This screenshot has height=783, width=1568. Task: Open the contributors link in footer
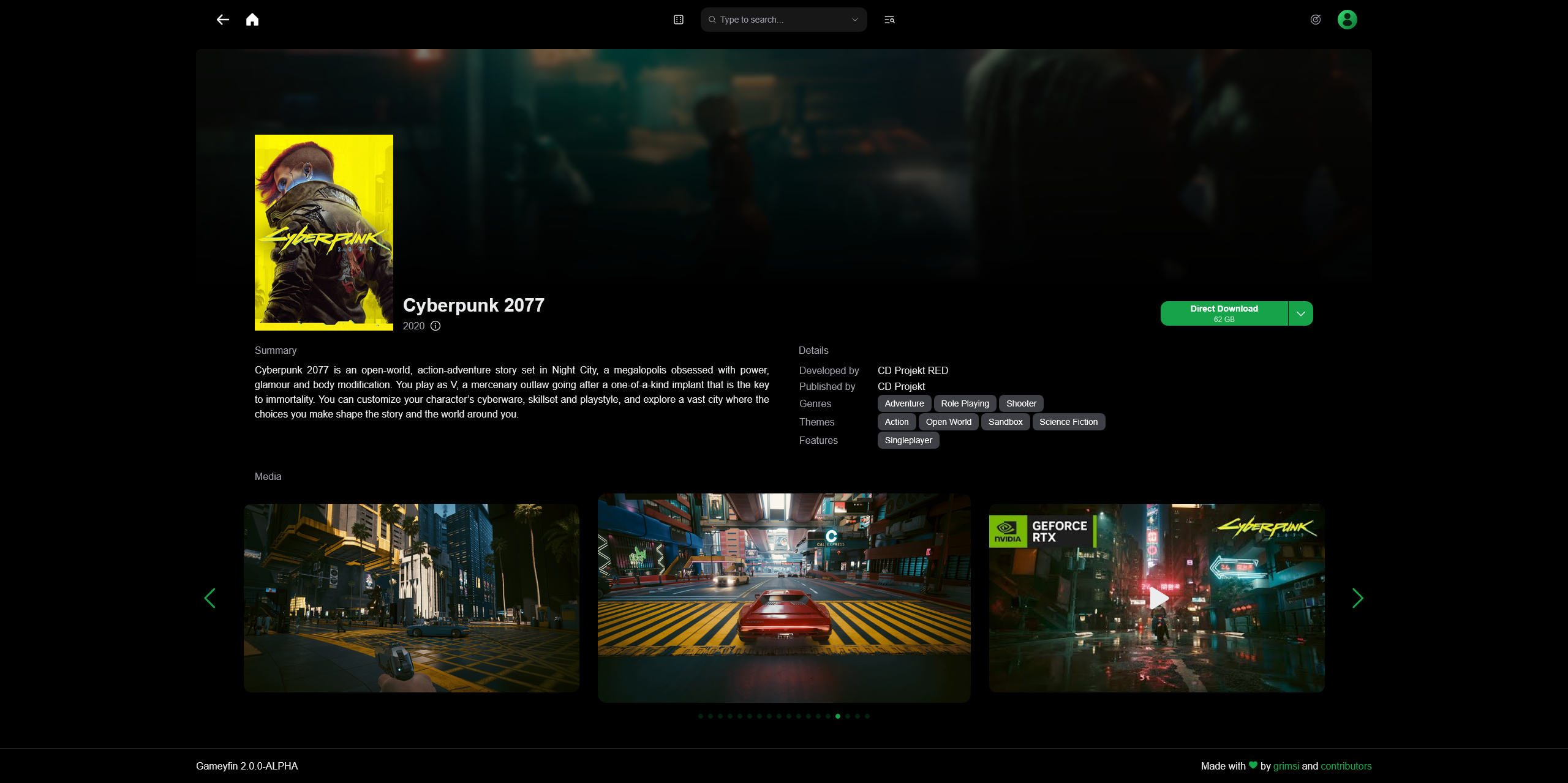(x=1346, y=766)
